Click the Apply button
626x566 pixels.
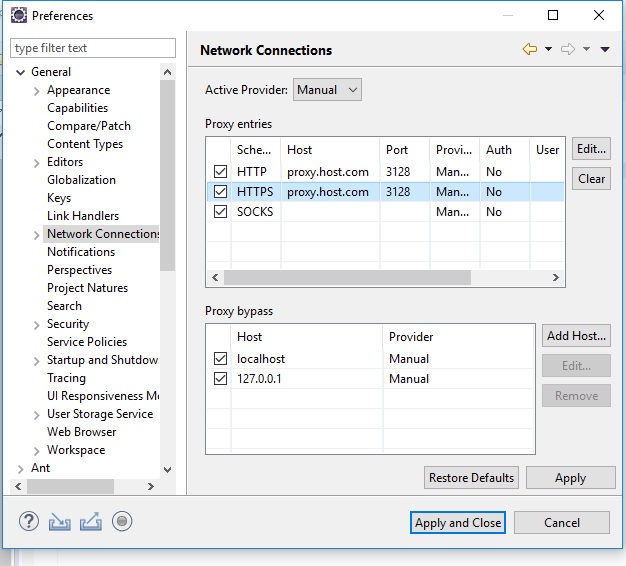[x=571, y=478]
